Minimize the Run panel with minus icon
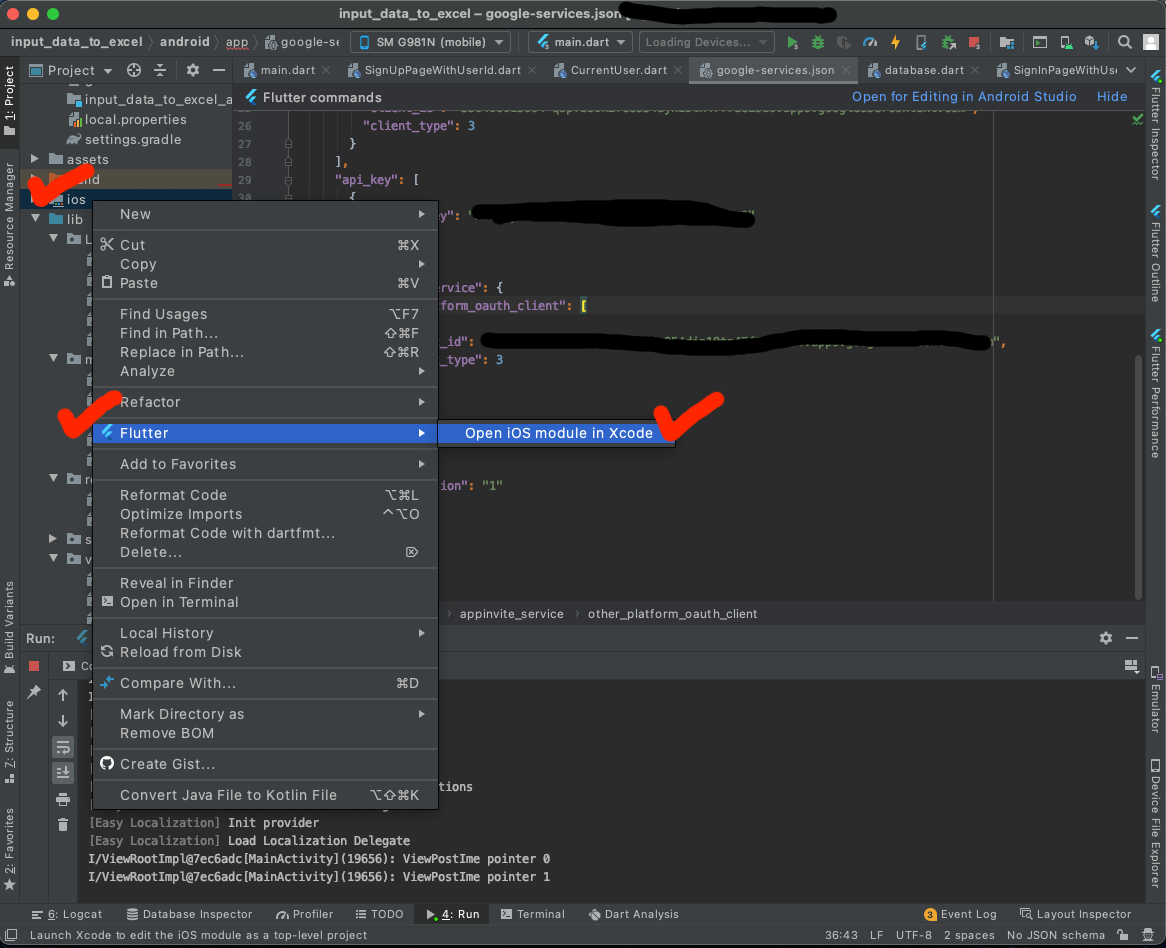This screenshot has width=1166, height=948. pyautogui.click(x=1132, y=638)
